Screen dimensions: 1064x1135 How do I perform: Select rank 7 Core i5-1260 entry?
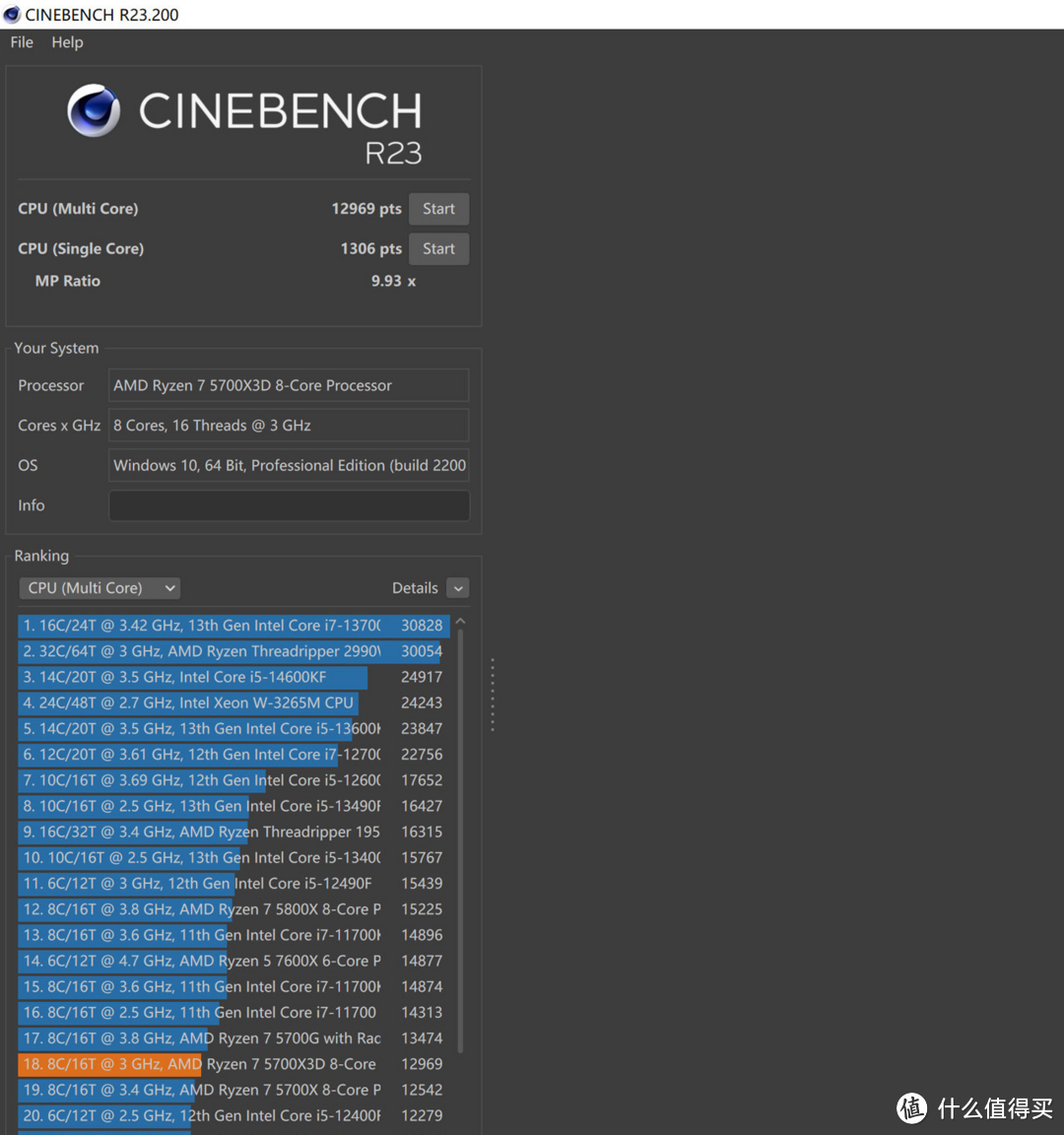(233, 780)
